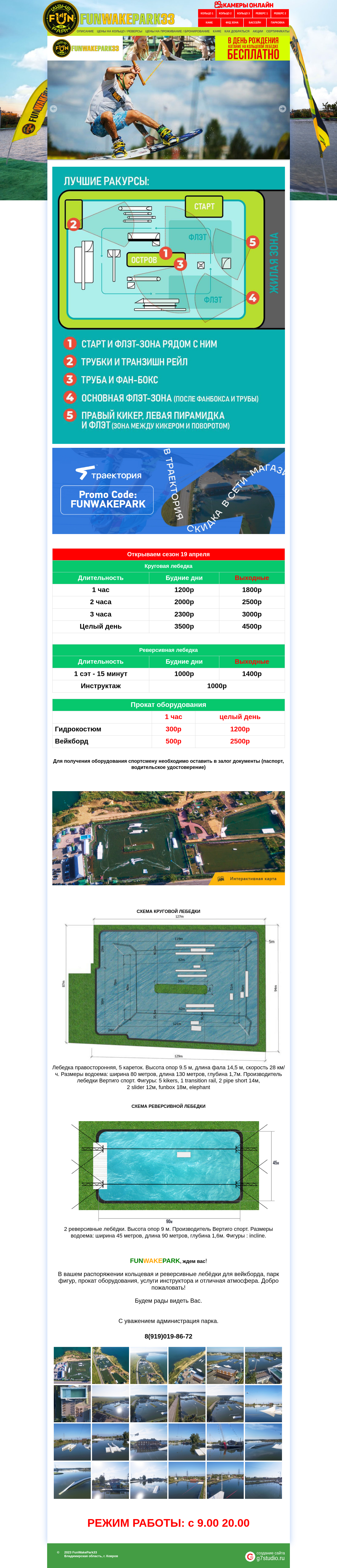
Task: Open ЦЕНЫ НА ПРОЖИВАНИЕ / БРОНИРОВАНИЕ menu item
Action: 178,31
